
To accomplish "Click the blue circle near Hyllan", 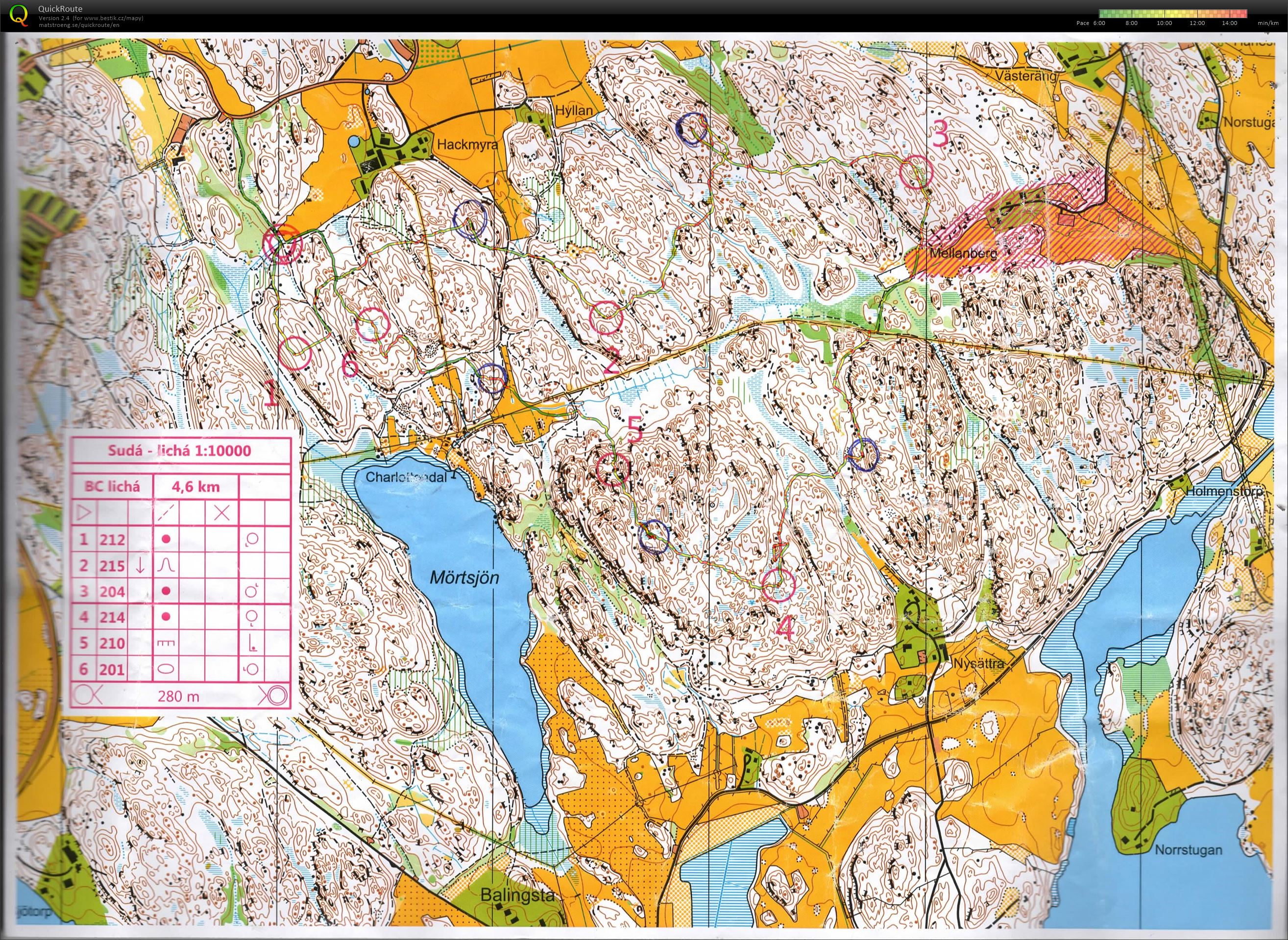I will point(691,129).
